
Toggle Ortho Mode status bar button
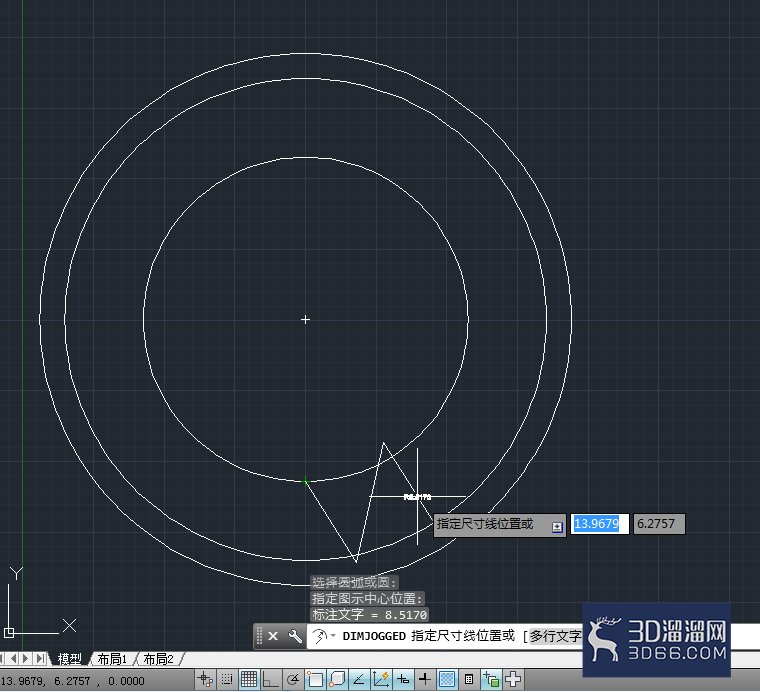pos(270,679)
